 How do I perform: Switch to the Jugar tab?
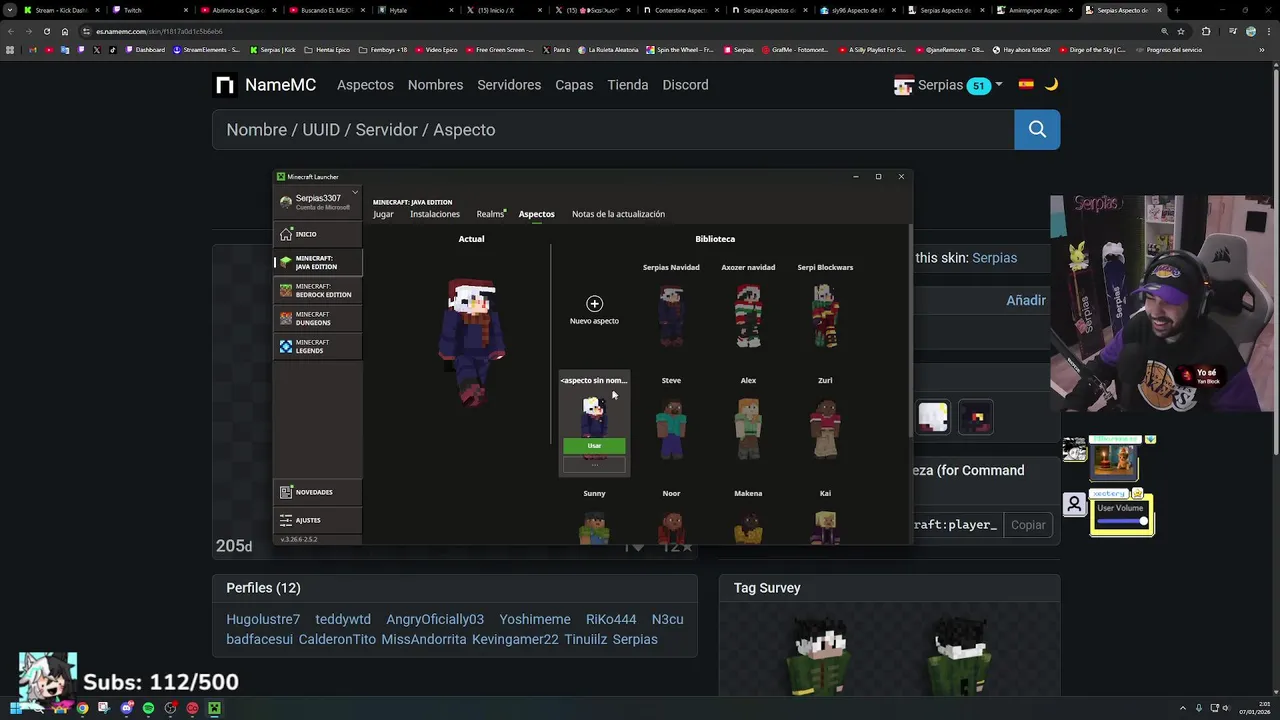click(x=383, y=214)
